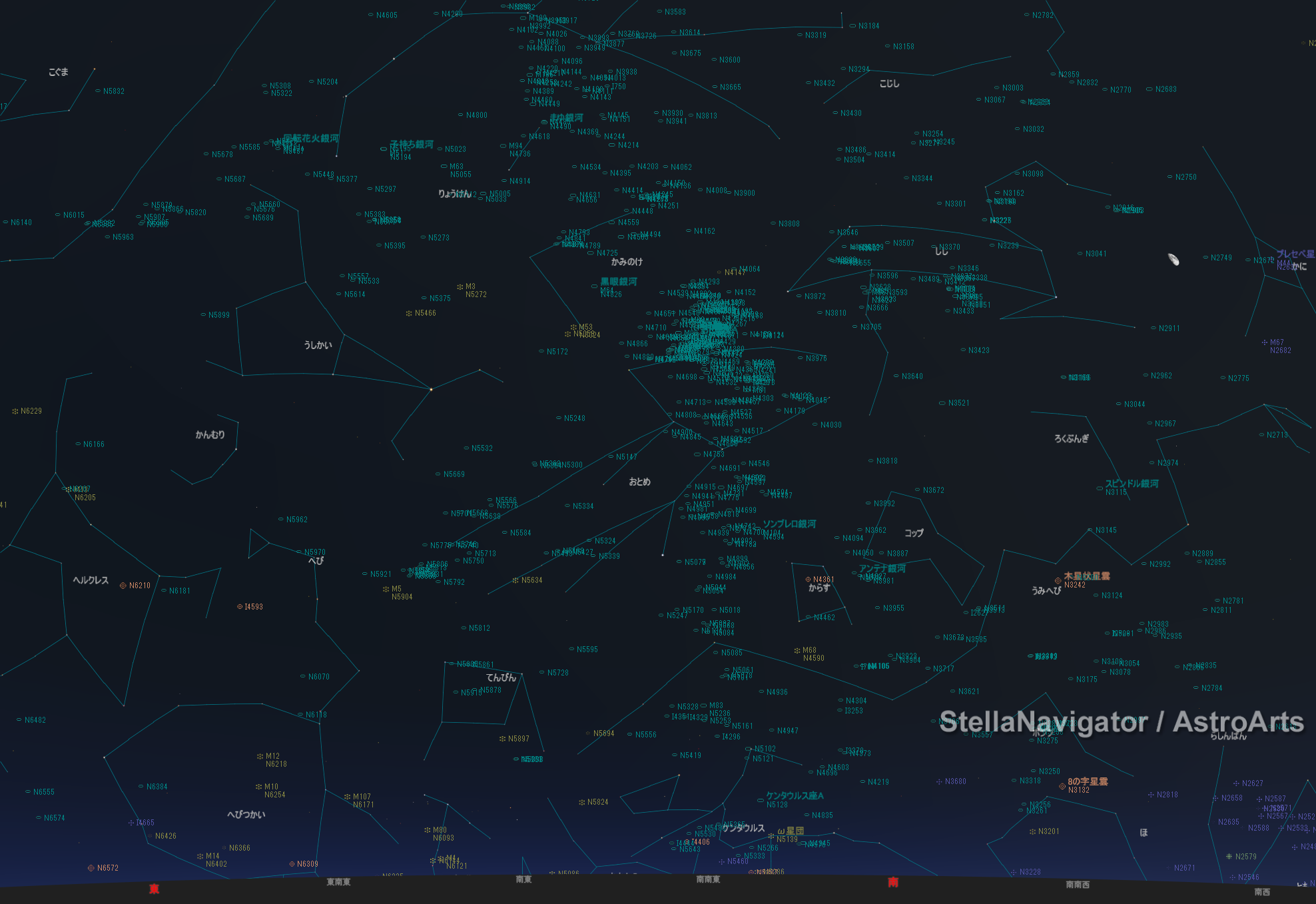Viewport: 1316px width, 904px height.
Task: Select the スピンドル銀河 label
Action: coord(1132,484)
